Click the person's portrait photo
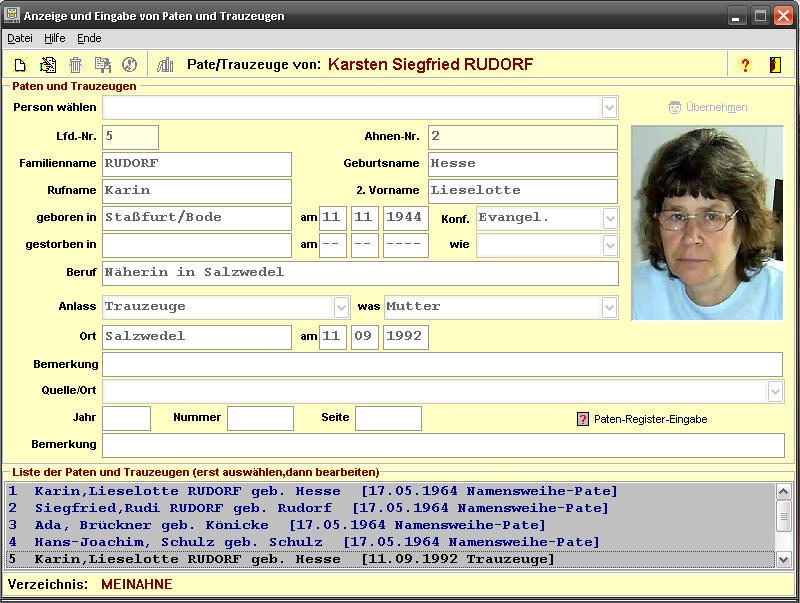The height and width of the screenshot is (603, 800). (x=707, y=222)
